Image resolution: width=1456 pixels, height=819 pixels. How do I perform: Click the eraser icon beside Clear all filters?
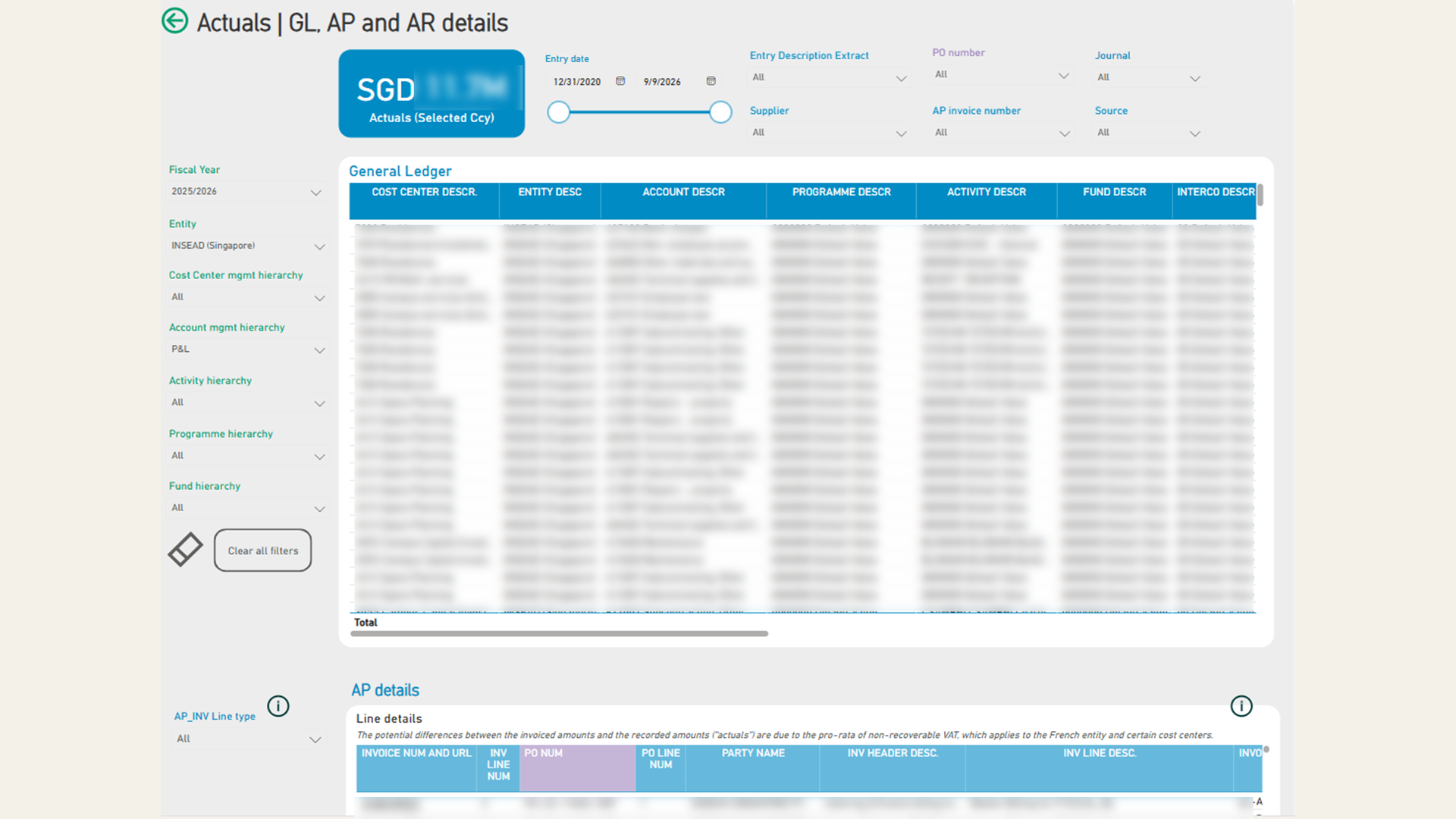pyautogui.click(x=186, y=550)
